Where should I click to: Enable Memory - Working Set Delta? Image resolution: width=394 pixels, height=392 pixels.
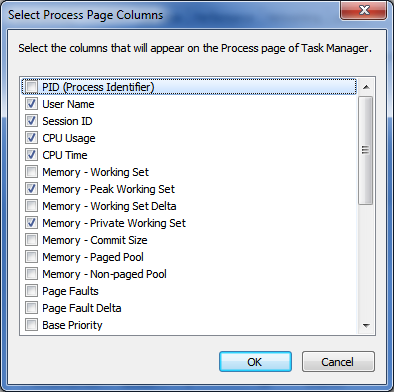click(x=31, y=206)
